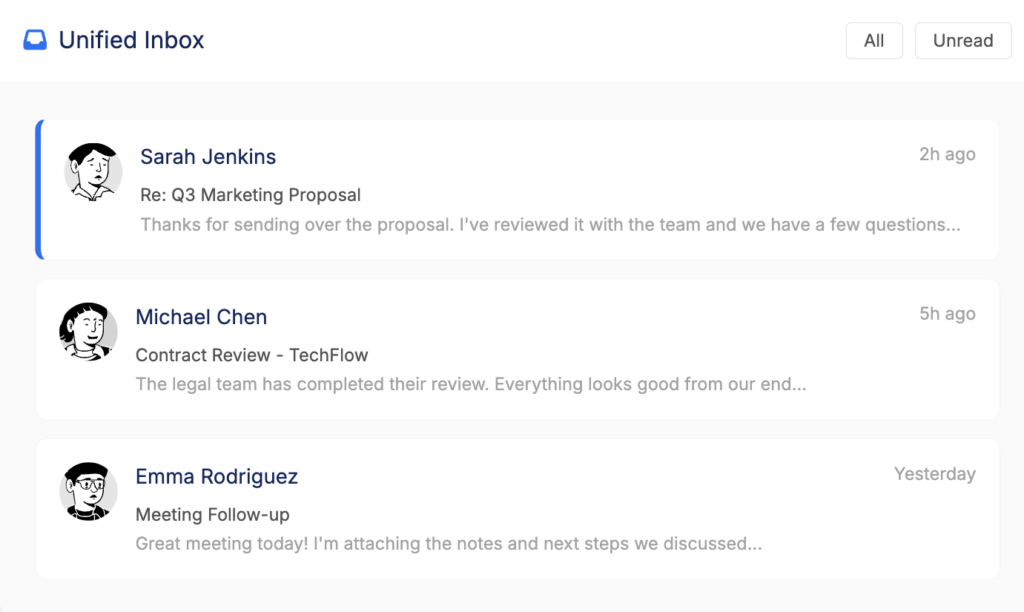Filter inbox by Unread messages
This screenshot has width=1024, height=612.
click(x=962, y=41)
